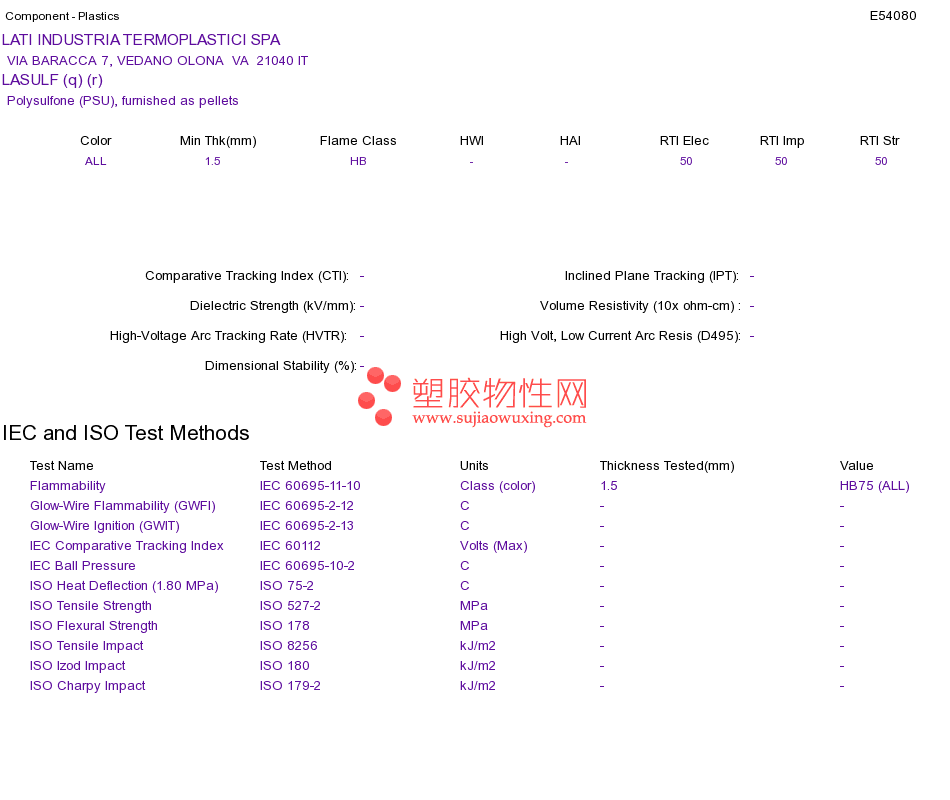Click test method ISO 75-2
Screen dimensions: 950x800
[287, 586]
